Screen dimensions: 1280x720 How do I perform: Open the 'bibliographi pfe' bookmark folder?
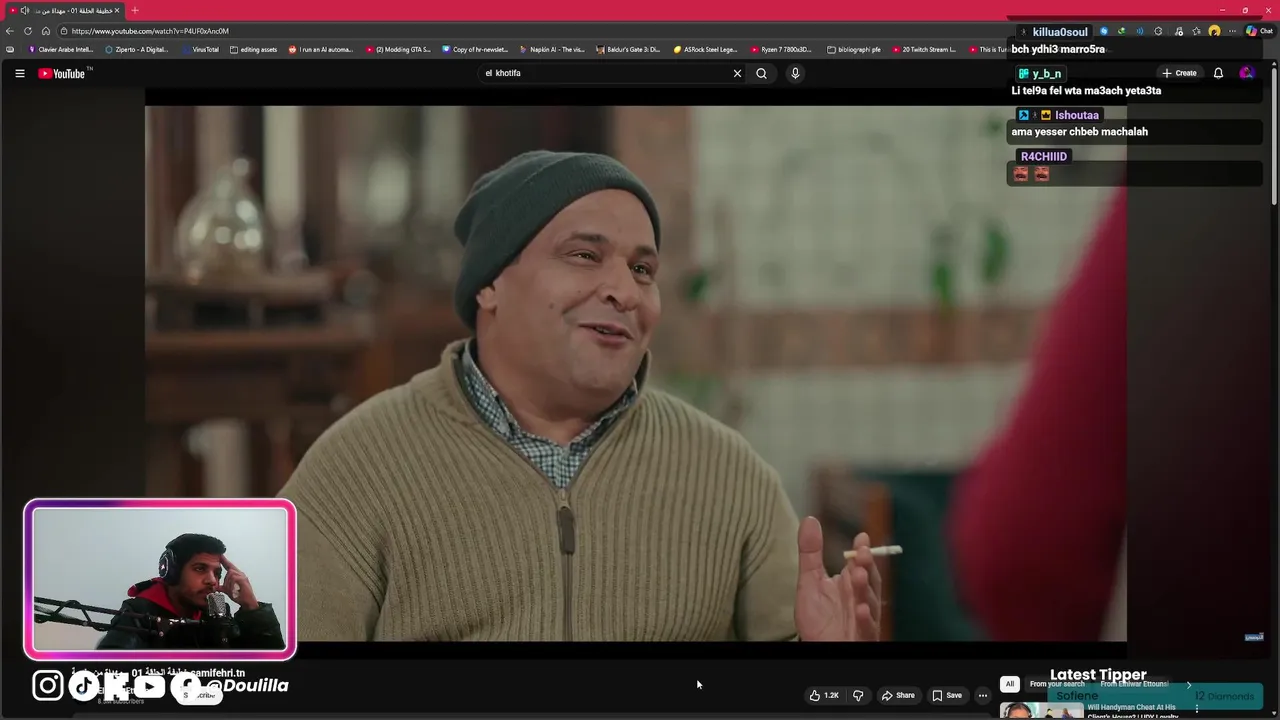click(854, 49)
